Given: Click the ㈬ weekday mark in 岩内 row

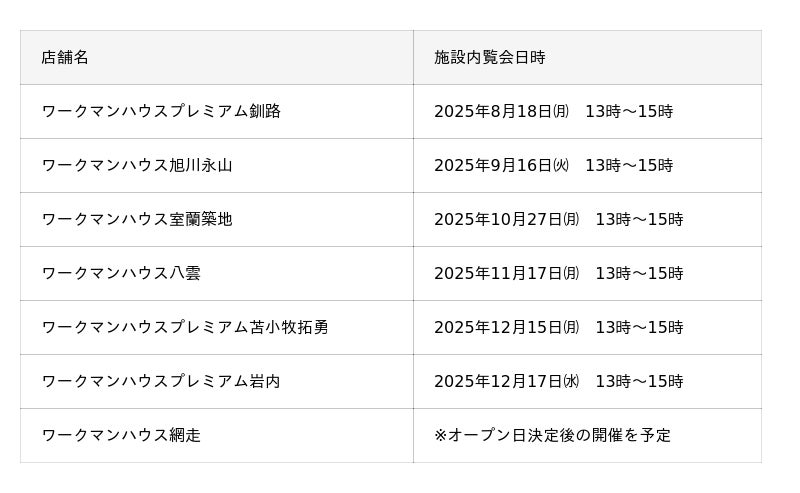Looking at the screenshot, I should tap(571, 381).
